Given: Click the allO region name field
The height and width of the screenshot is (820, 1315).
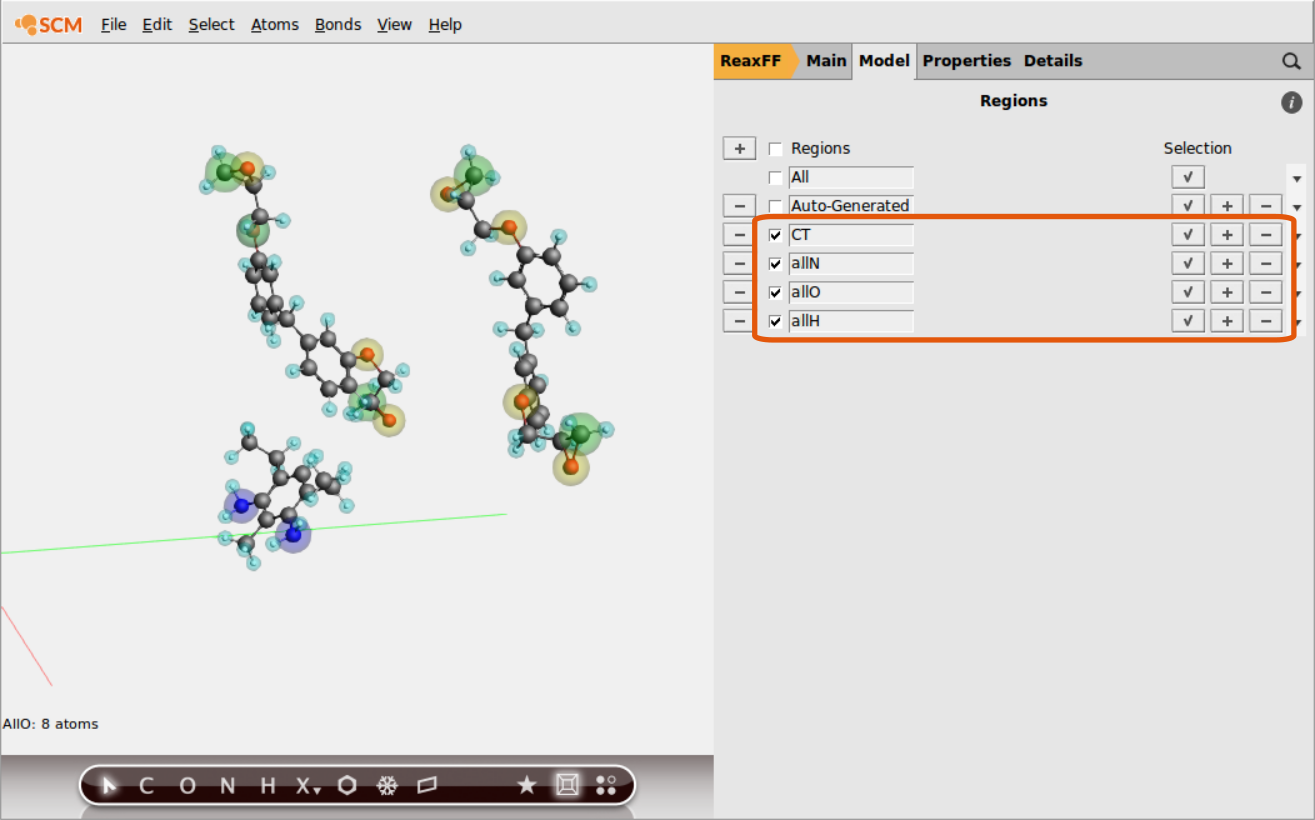Looking at the screenshot, I should (x=850, y=293).
